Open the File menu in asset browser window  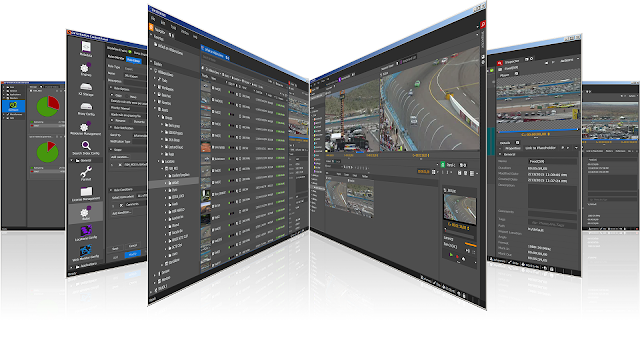(153, 19)
